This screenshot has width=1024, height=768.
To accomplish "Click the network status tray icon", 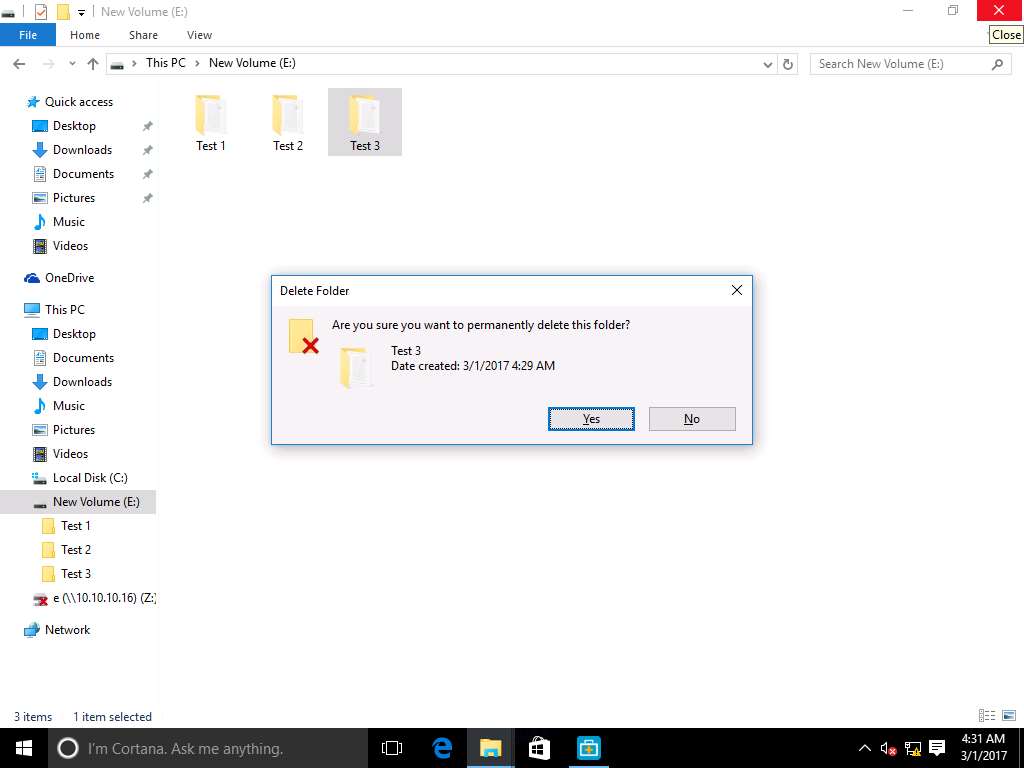I will pos(913,748).
